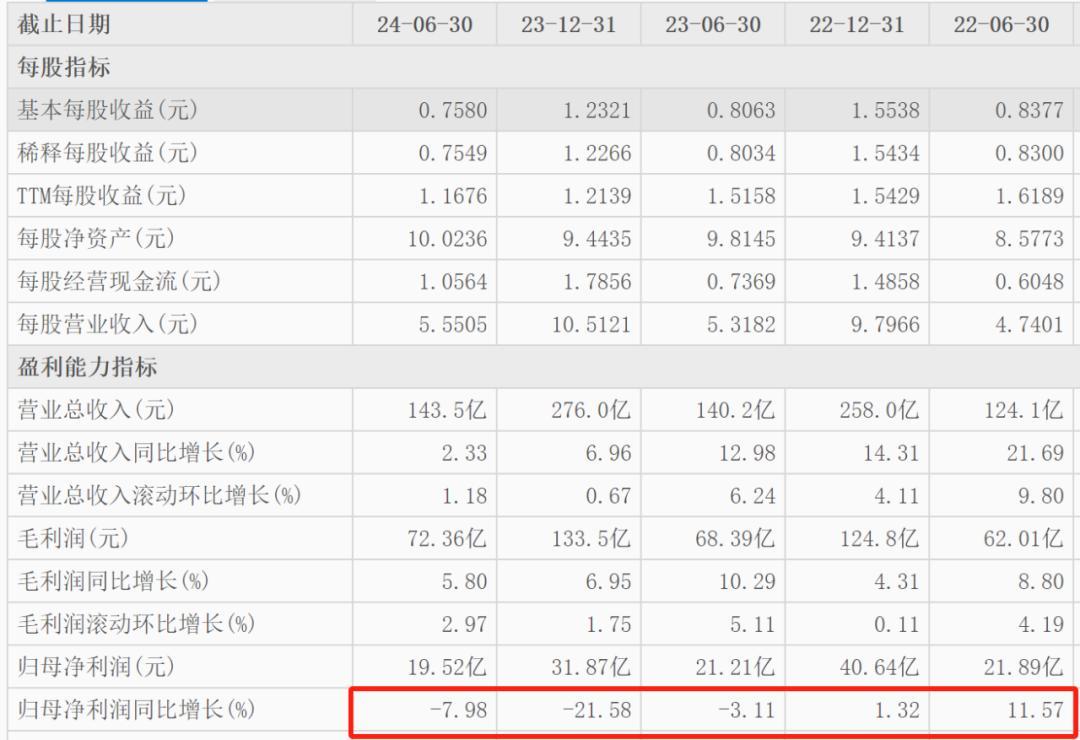Select the 23-12-31 date column header
This screenshot has height=740, width=1080.
[568, 25]
